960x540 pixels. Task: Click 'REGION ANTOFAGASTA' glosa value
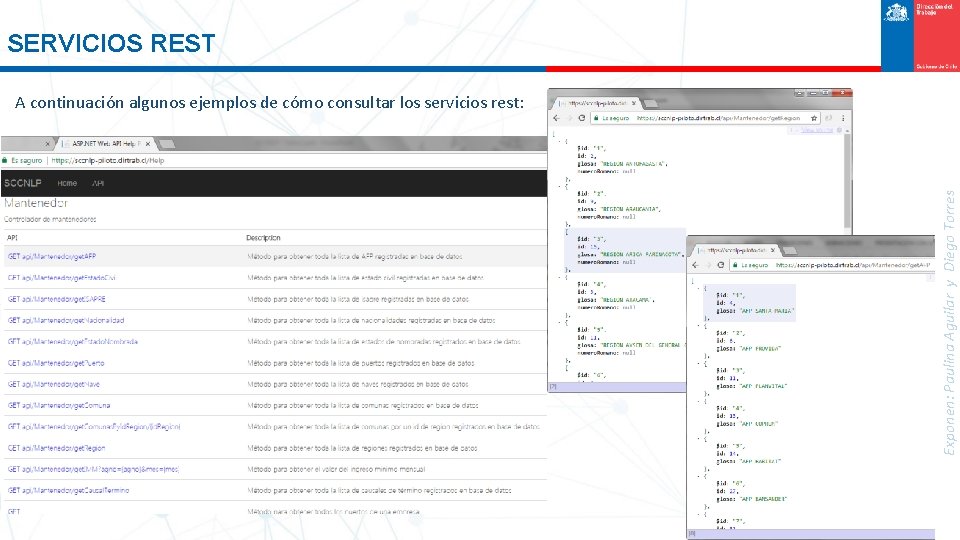pos(633,163)
